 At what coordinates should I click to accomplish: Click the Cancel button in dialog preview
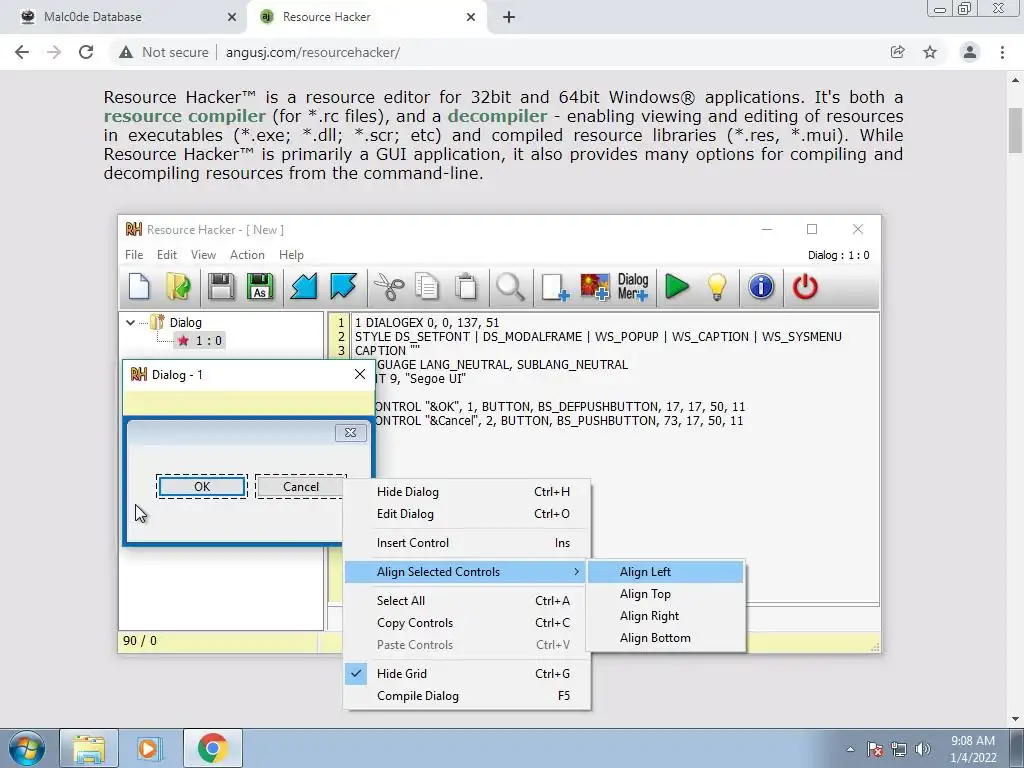(x=300, y=487)
